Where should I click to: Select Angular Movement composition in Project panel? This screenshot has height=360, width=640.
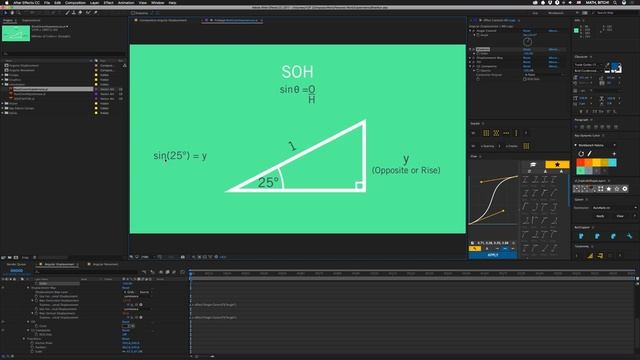coord(22,70)
